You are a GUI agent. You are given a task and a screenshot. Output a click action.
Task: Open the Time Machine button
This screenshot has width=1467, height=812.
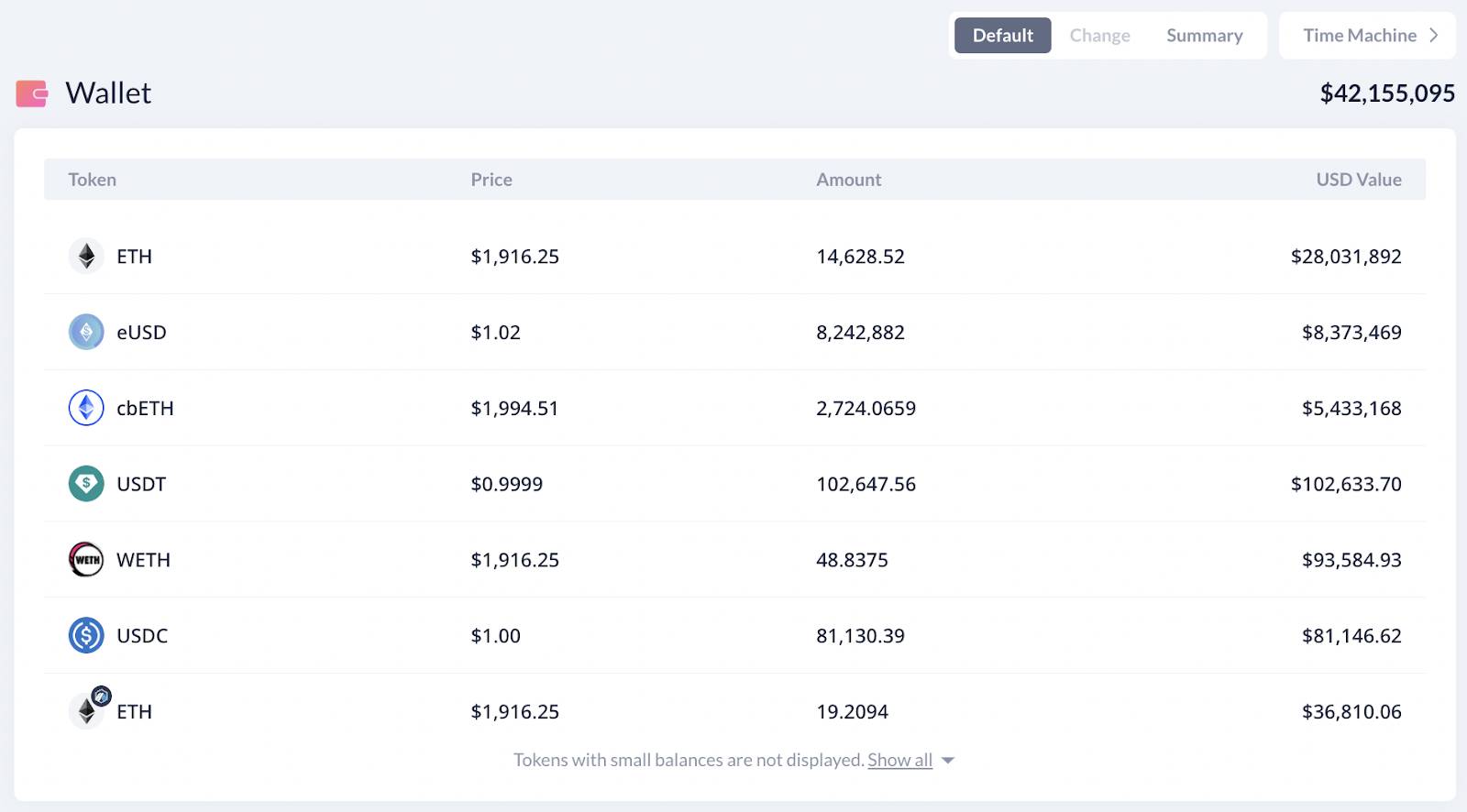click(1367, 36)
